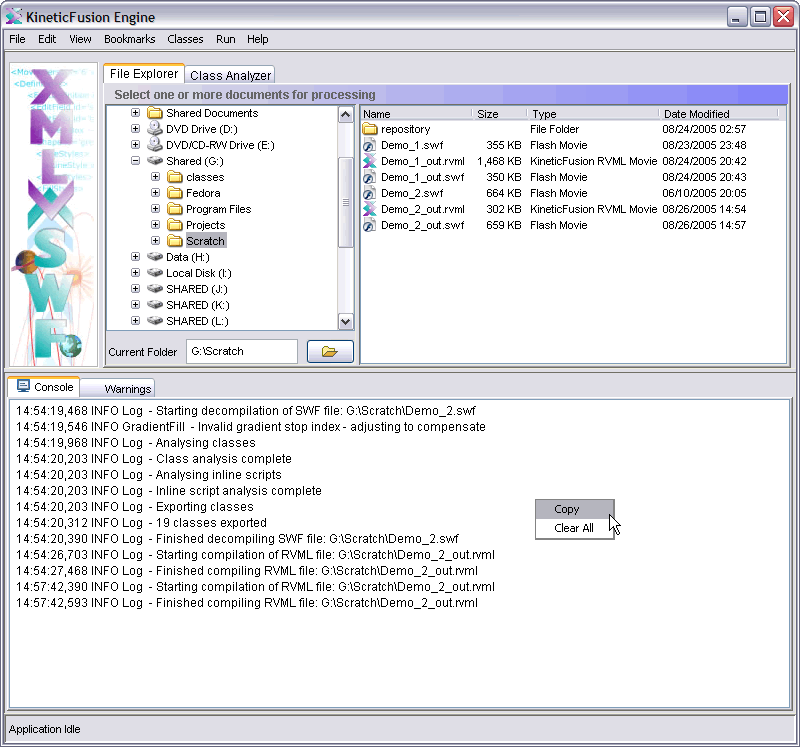Open the Warnings tab
800x747 pixels.
[127, 388]
